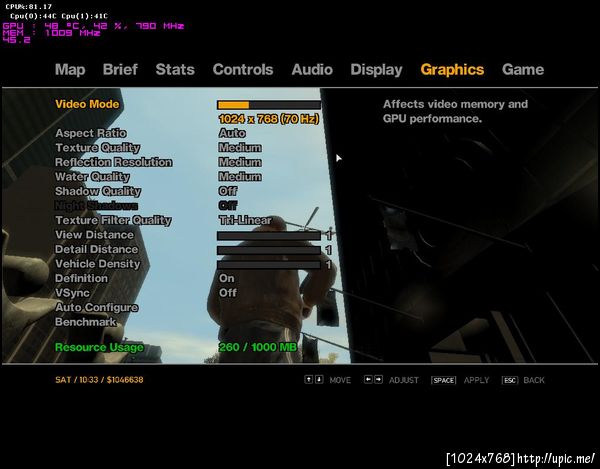Select the Shadow Quality option
600x469 pixels.
tap(98, 191)
